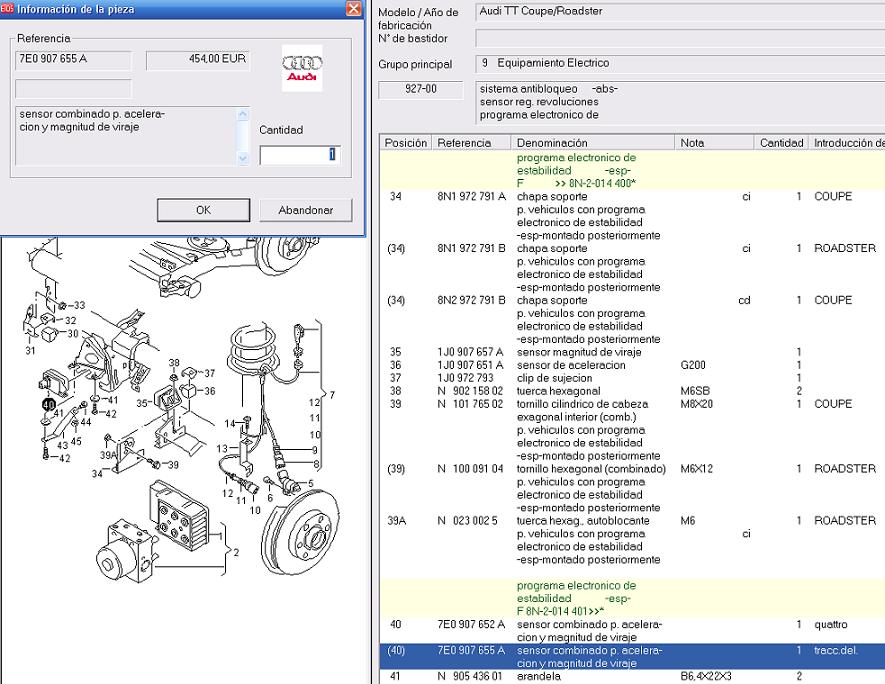Click the Nota column header
The width and height of the screenshot is (885, 684).
tap(714, 143)
